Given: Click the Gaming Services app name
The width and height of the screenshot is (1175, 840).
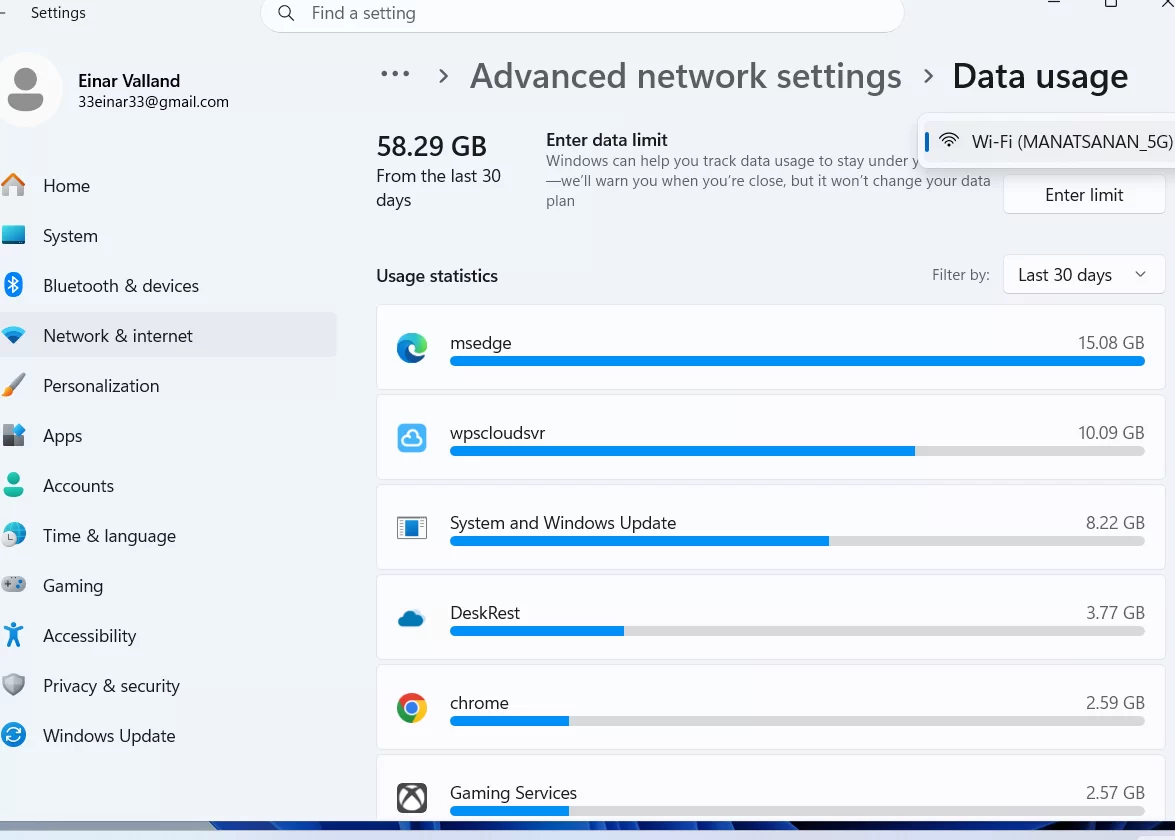Looking at the screenshot, I should coord(513,793).
